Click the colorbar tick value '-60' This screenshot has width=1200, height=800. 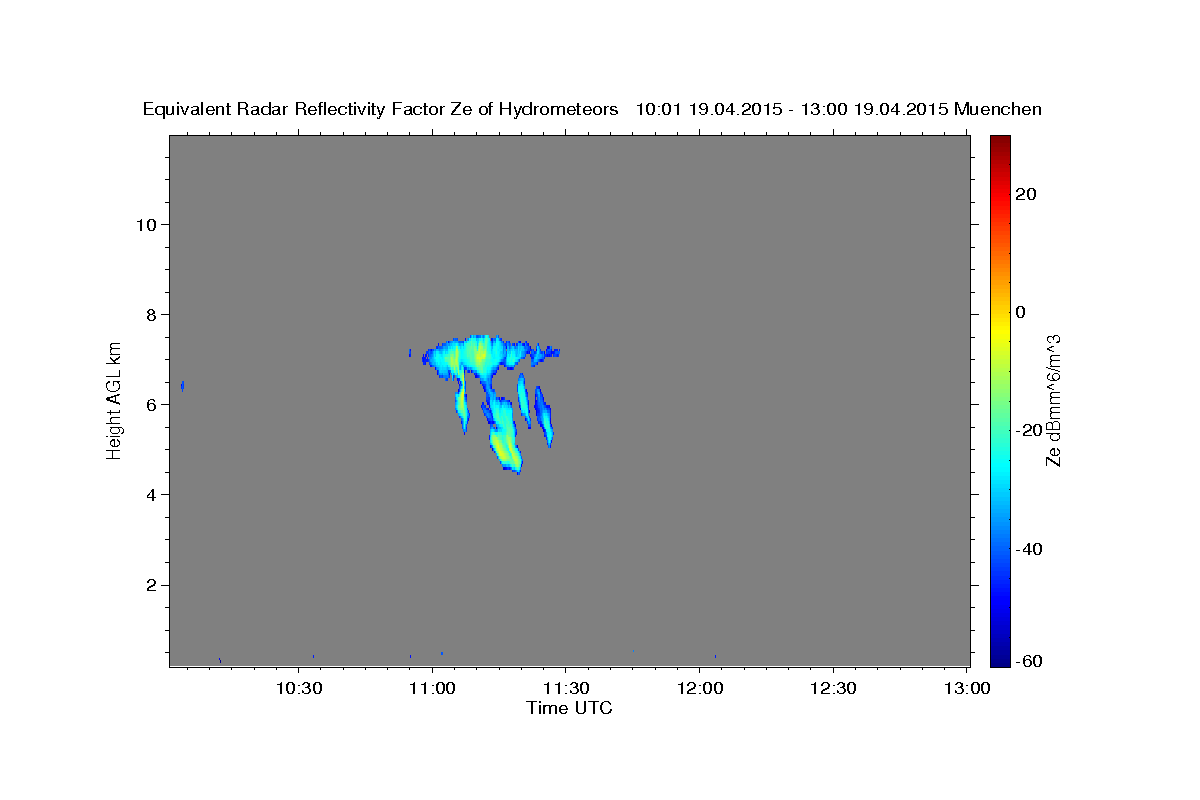point(1027,661)
